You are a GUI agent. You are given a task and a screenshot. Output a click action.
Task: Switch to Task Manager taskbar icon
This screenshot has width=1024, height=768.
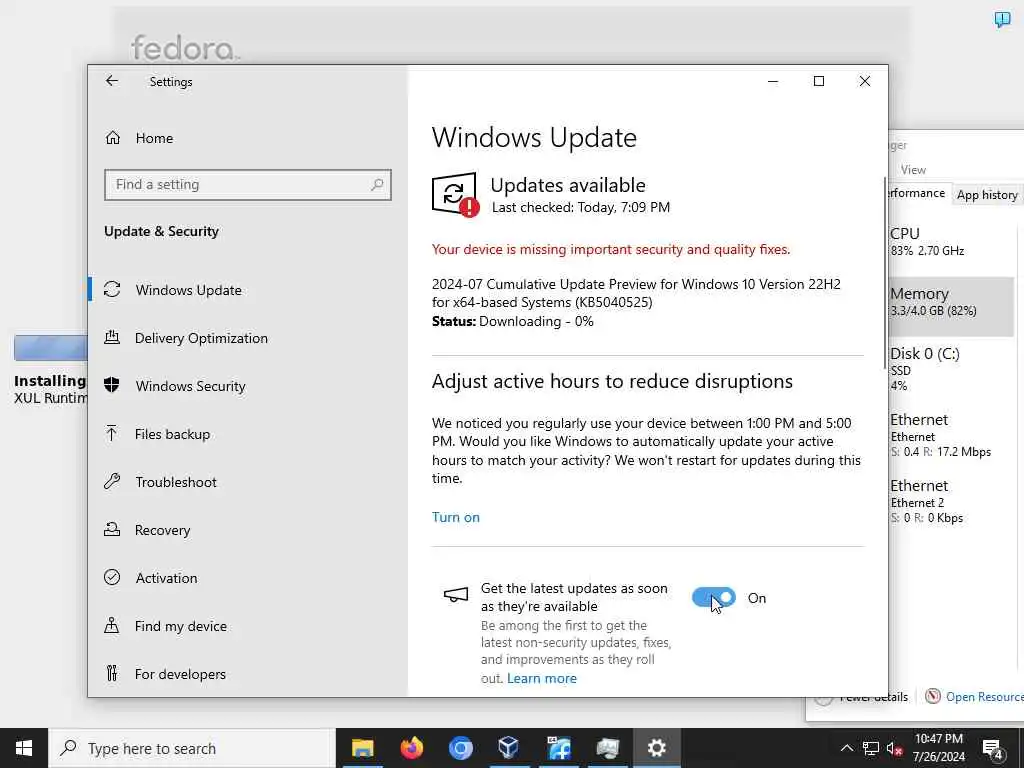[607, 748]
